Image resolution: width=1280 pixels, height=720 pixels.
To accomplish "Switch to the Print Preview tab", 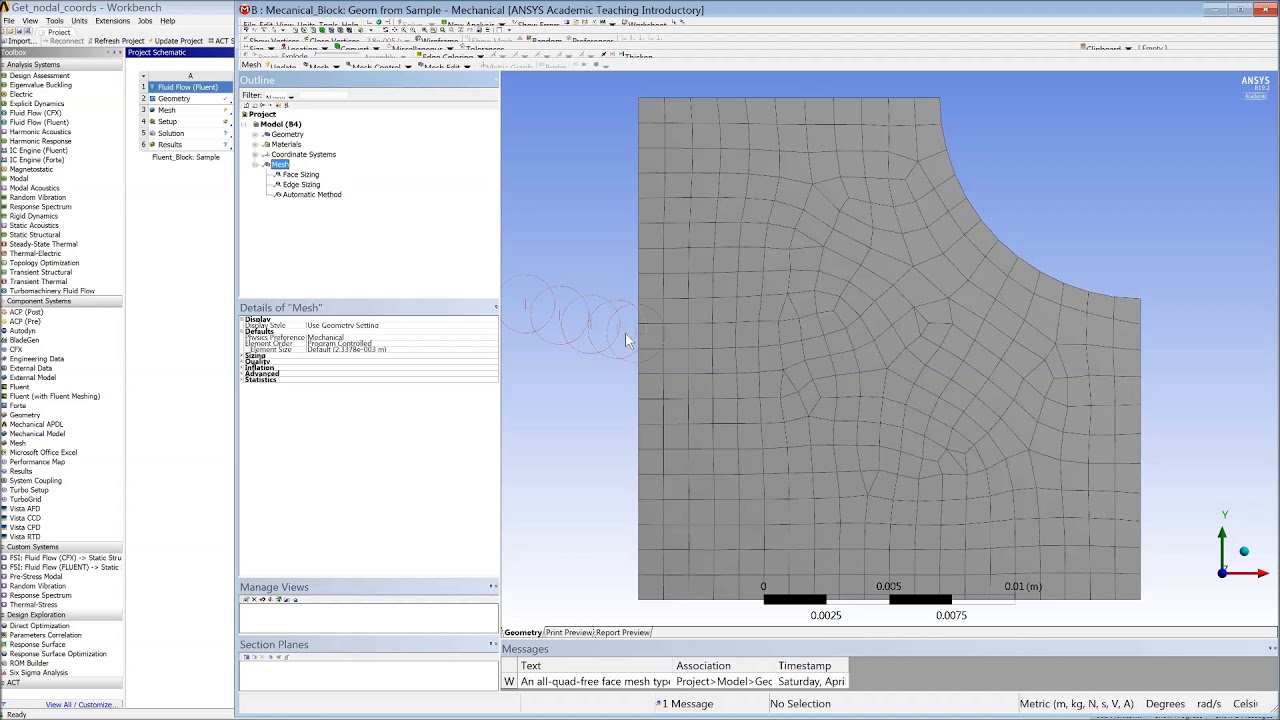I will (569, 632).
